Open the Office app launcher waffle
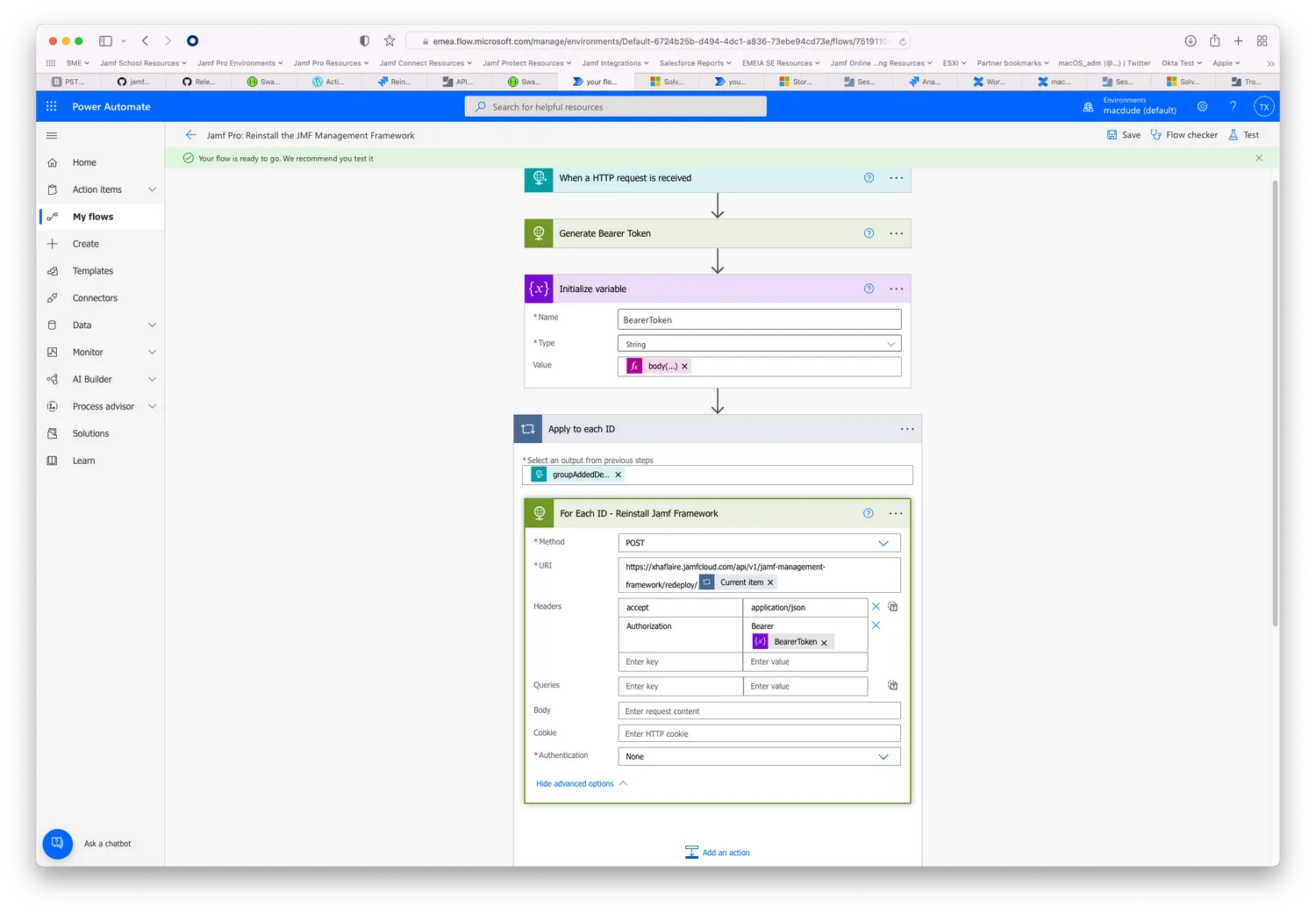This screenshot has height=914, width=1316. coord(50,106)
